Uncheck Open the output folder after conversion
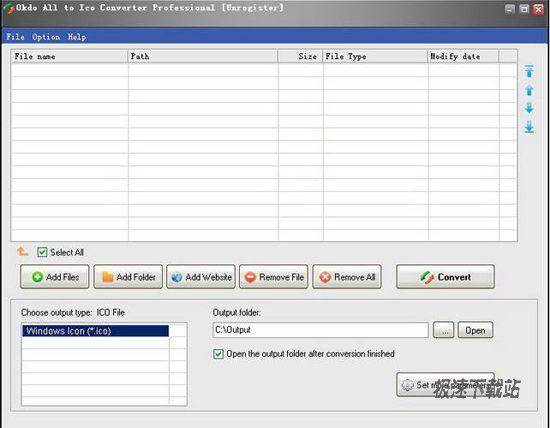Image resolution: width=550 pixels, height=428 pixels. [x=218, y=354]
